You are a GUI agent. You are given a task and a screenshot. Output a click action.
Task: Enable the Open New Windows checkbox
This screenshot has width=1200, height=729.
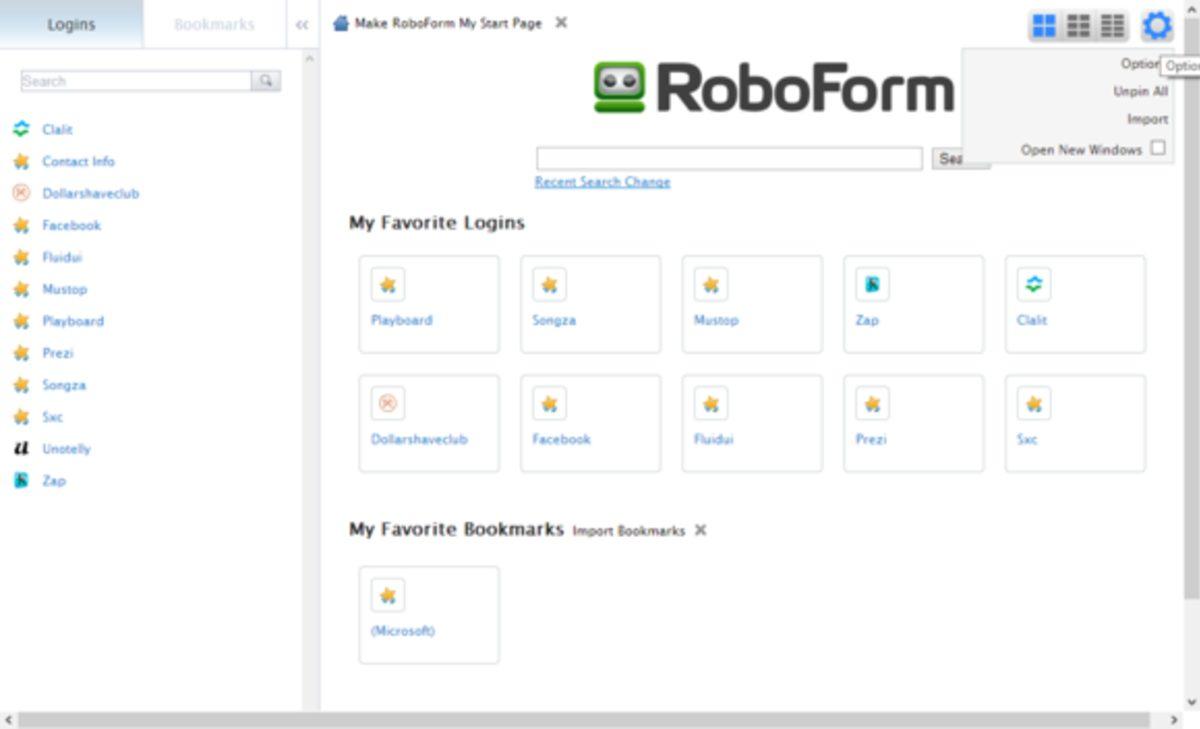(x=1157, y=148)
